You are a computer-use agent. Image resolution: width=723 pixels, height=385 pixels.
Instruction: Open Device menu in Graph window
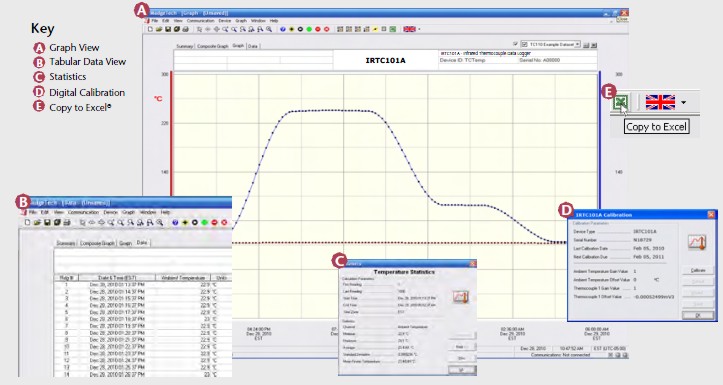click(225, 21)
